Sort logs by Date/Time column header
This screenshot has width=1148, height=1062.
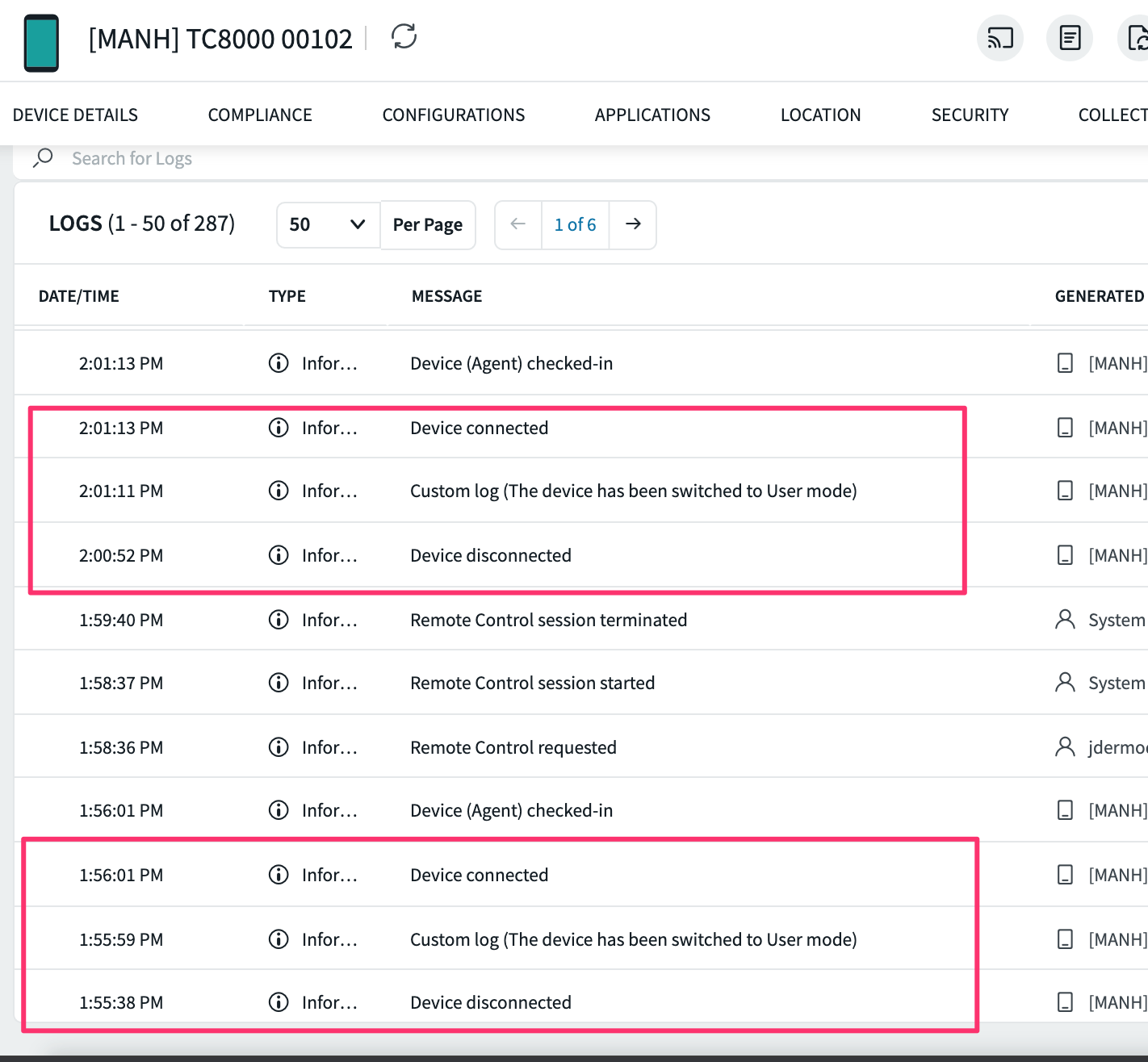79,296
